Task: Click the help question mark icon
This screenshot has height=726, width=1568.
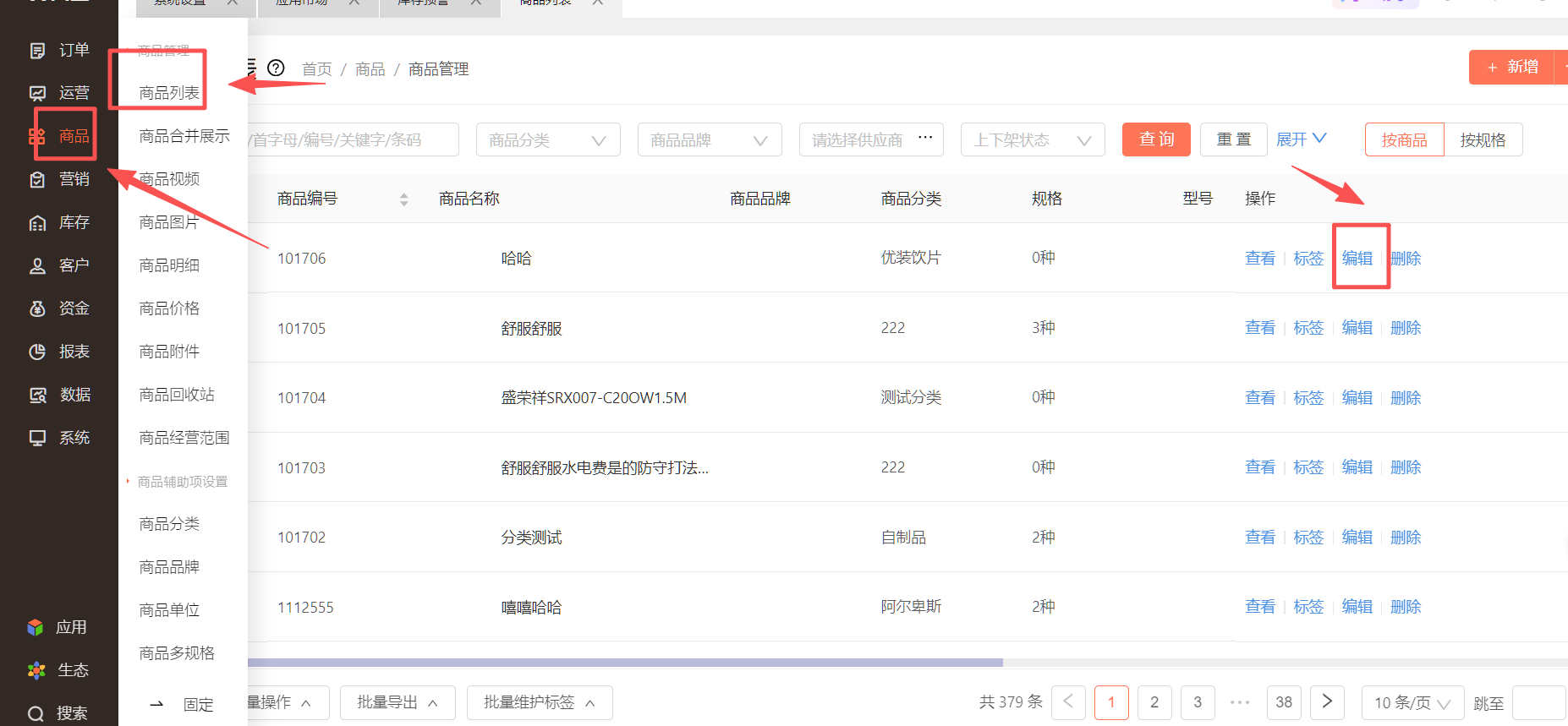Action: pyautogui.click(x=276, y=68)
